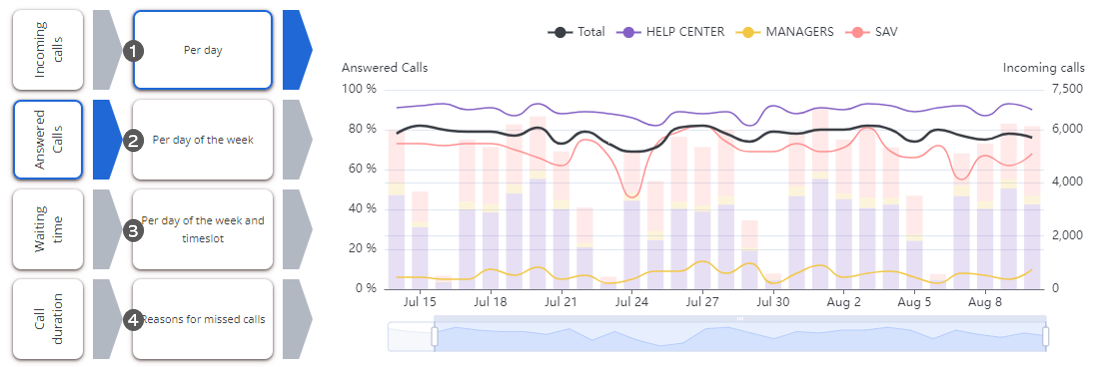Select the Answered Calls category tab
This screenshot has height=367, width=1098.
[x=48, y=139]
